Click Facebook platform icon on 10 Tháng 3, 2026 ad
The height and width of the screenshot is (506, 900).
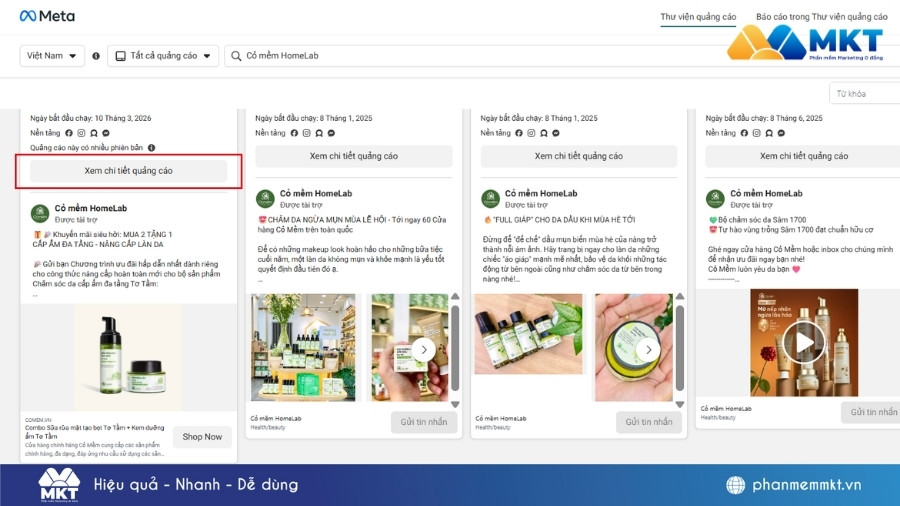[x=69, y=133]
